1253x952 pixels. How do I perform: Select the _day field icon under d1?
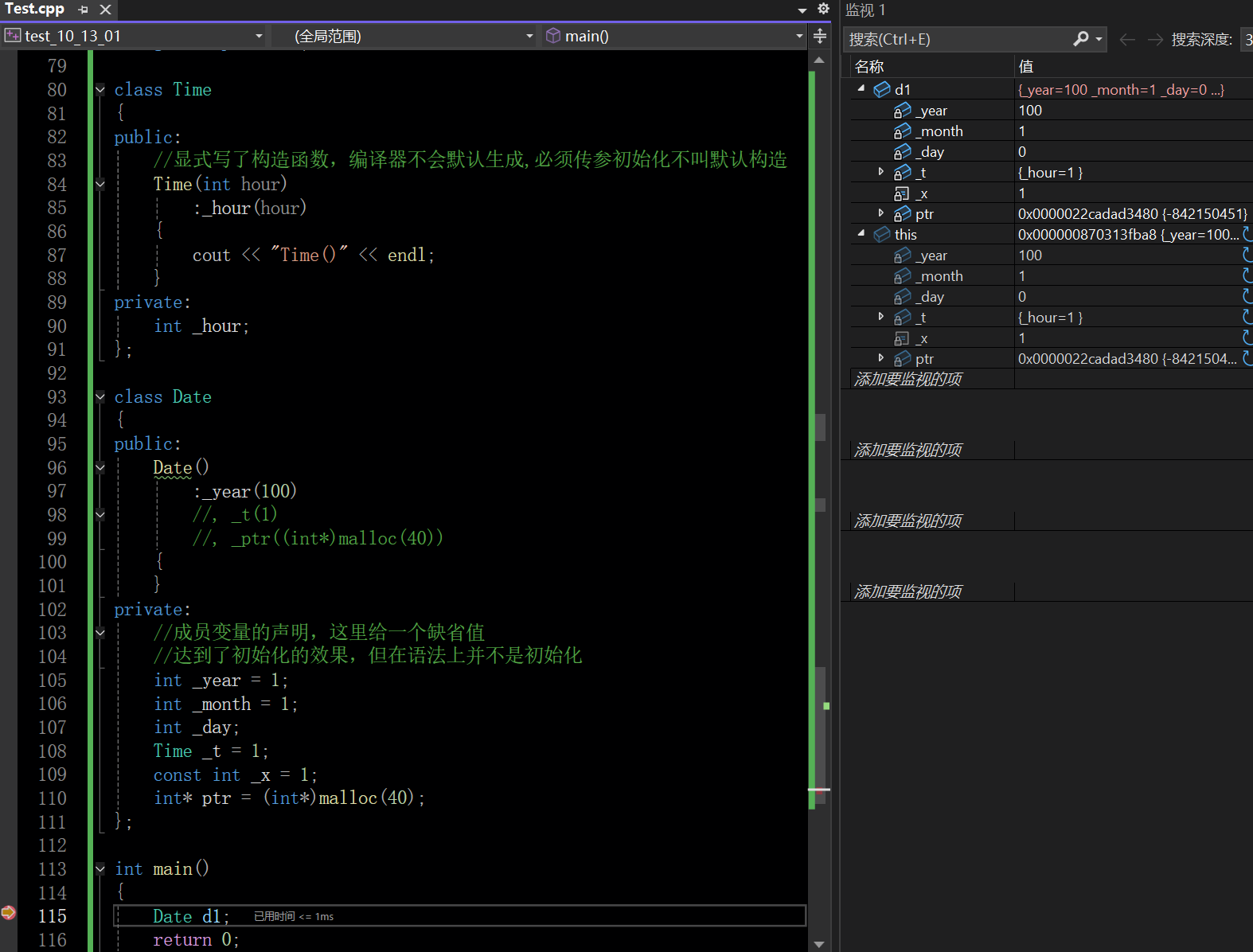click(x=902, y=151)
